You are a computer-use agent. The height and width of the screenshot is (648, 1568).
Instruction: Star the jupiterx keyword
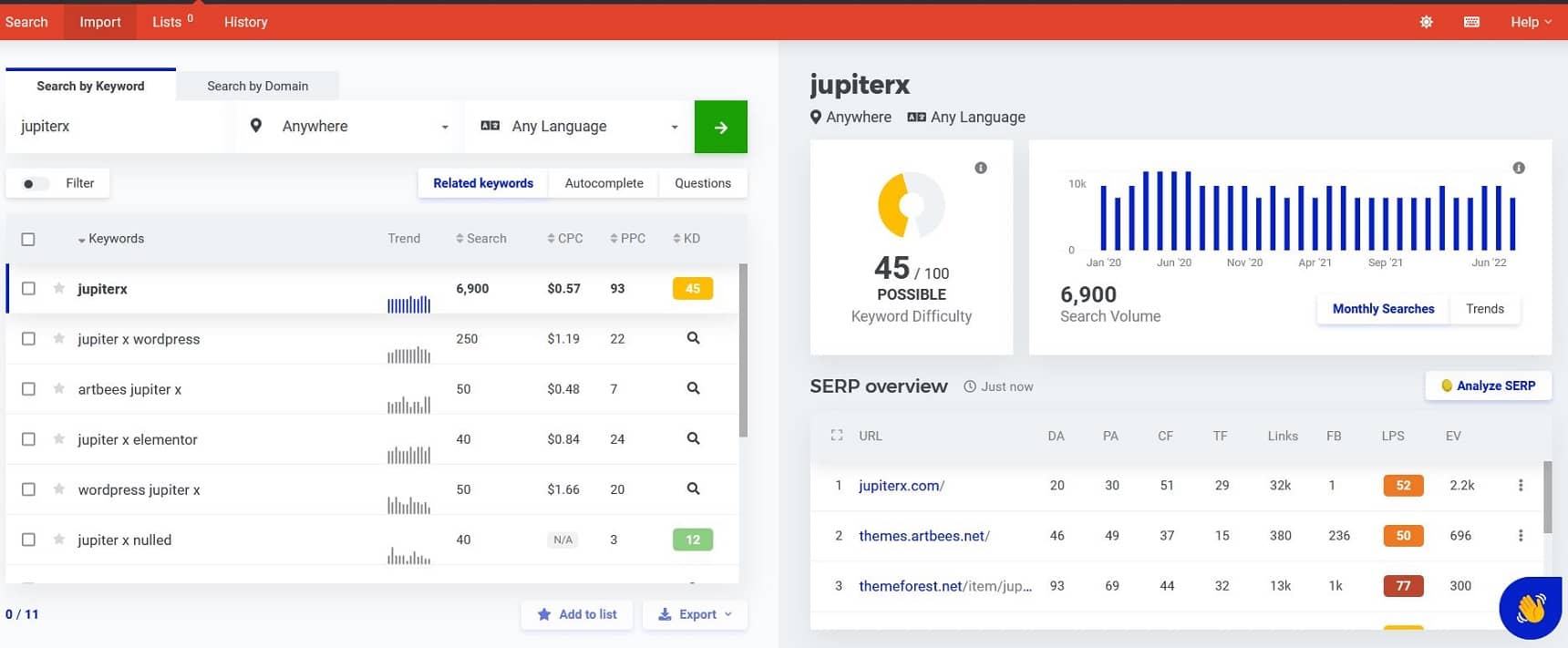tap(58, 288)
